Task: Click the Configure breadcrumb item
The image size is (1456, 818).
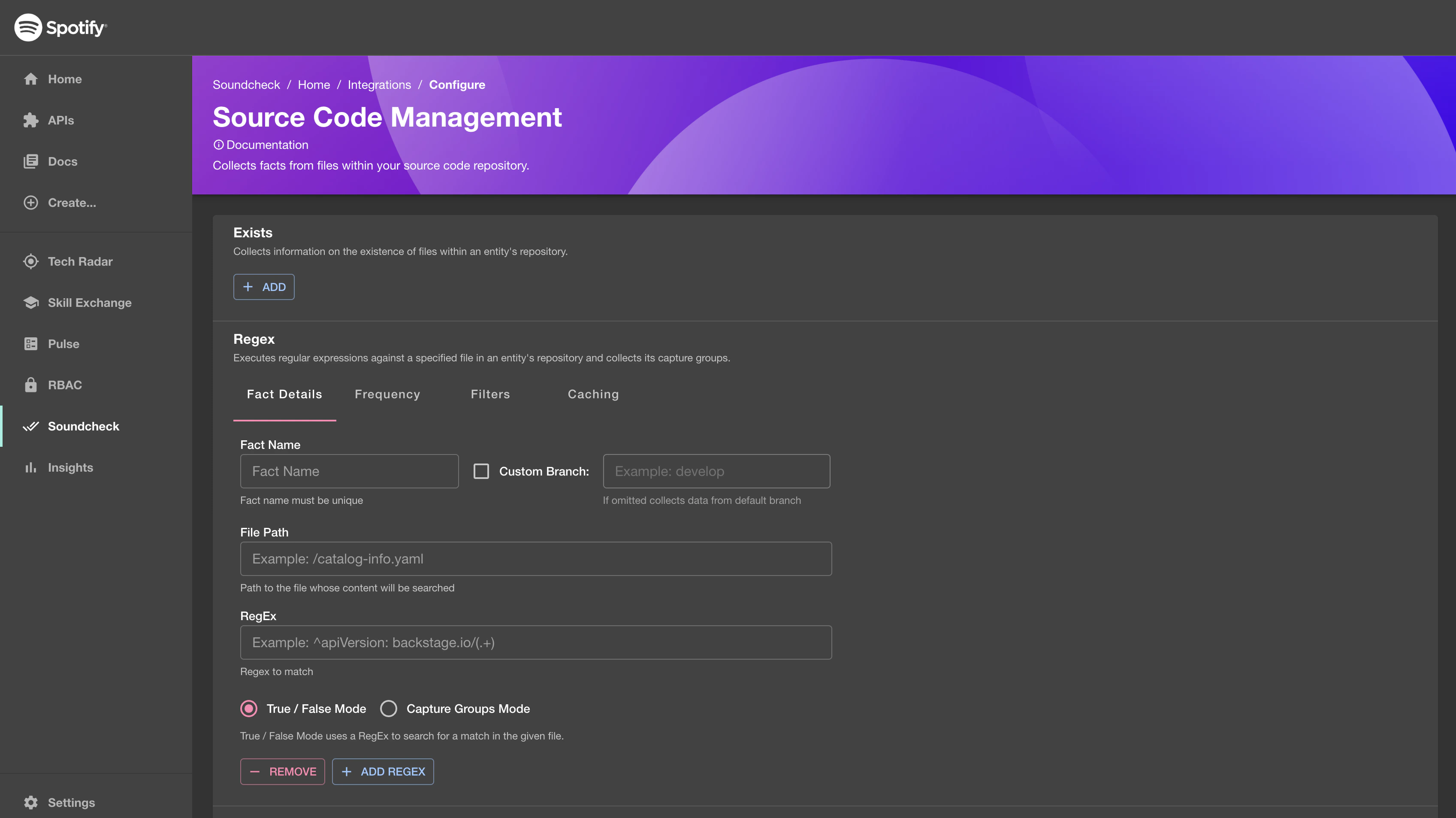Action: [457, 85]
